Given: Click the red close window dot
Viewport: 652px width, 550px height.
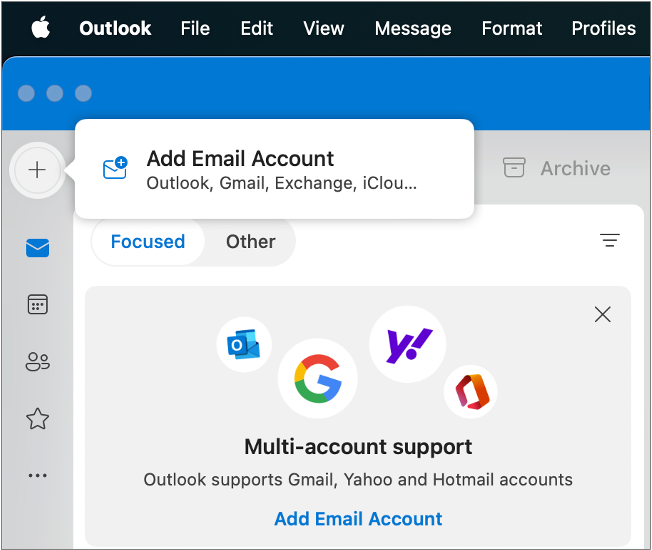Looking at the screenshot, I should [x=26, y=93].
